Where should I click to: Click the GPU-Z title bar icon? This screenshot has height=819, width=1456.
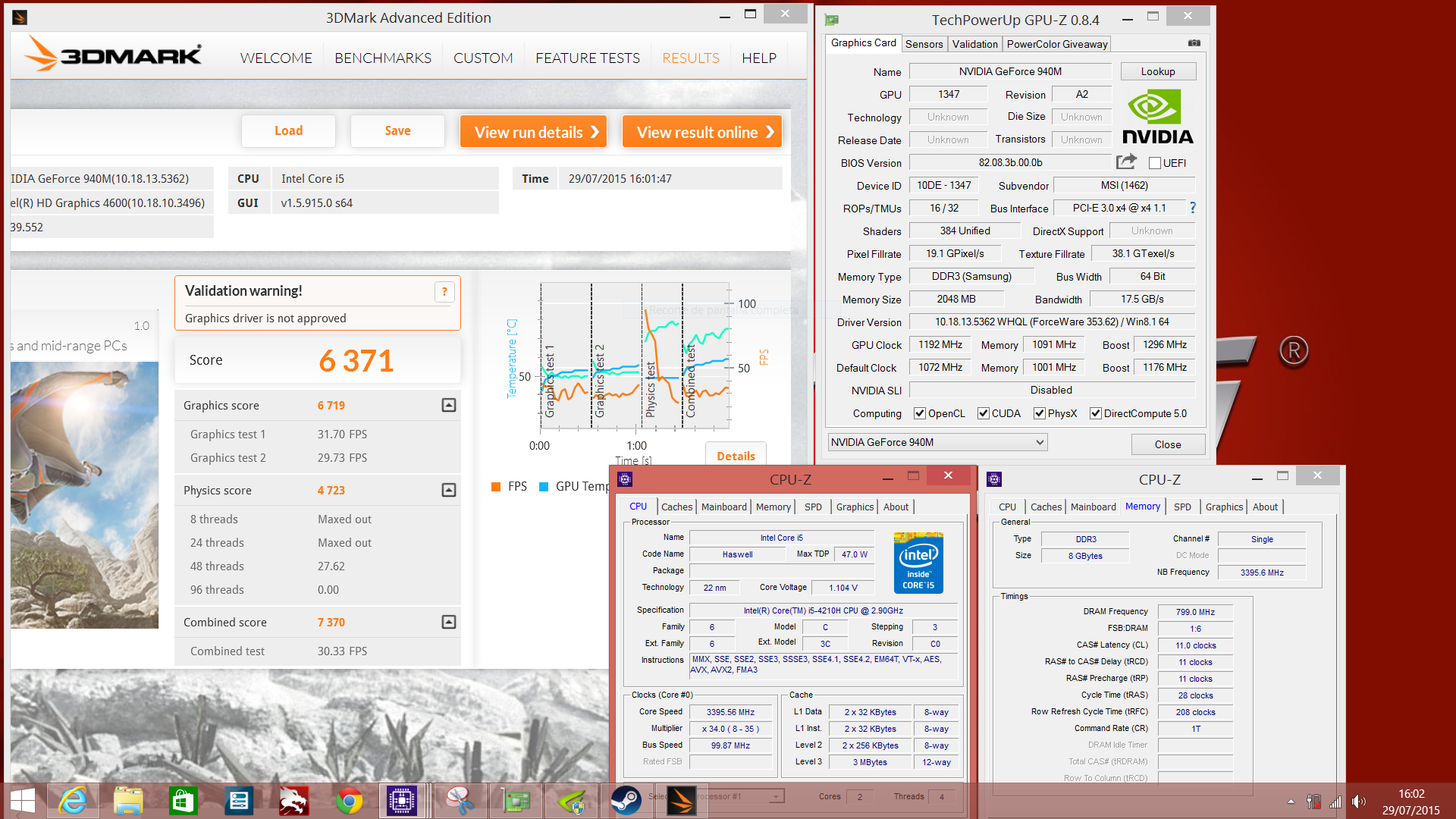832,20
